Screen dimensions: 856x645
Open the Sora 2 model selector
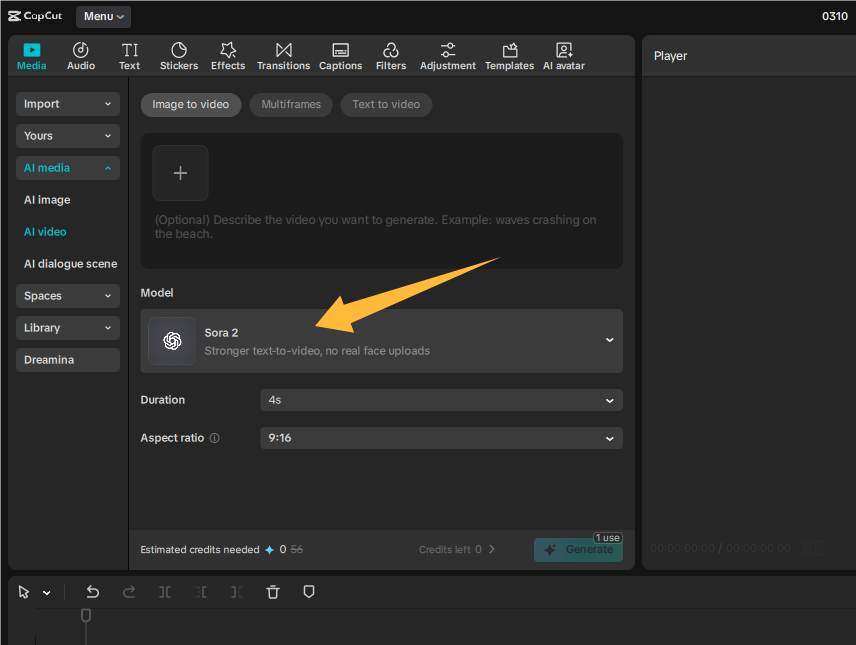coord(381,341)
